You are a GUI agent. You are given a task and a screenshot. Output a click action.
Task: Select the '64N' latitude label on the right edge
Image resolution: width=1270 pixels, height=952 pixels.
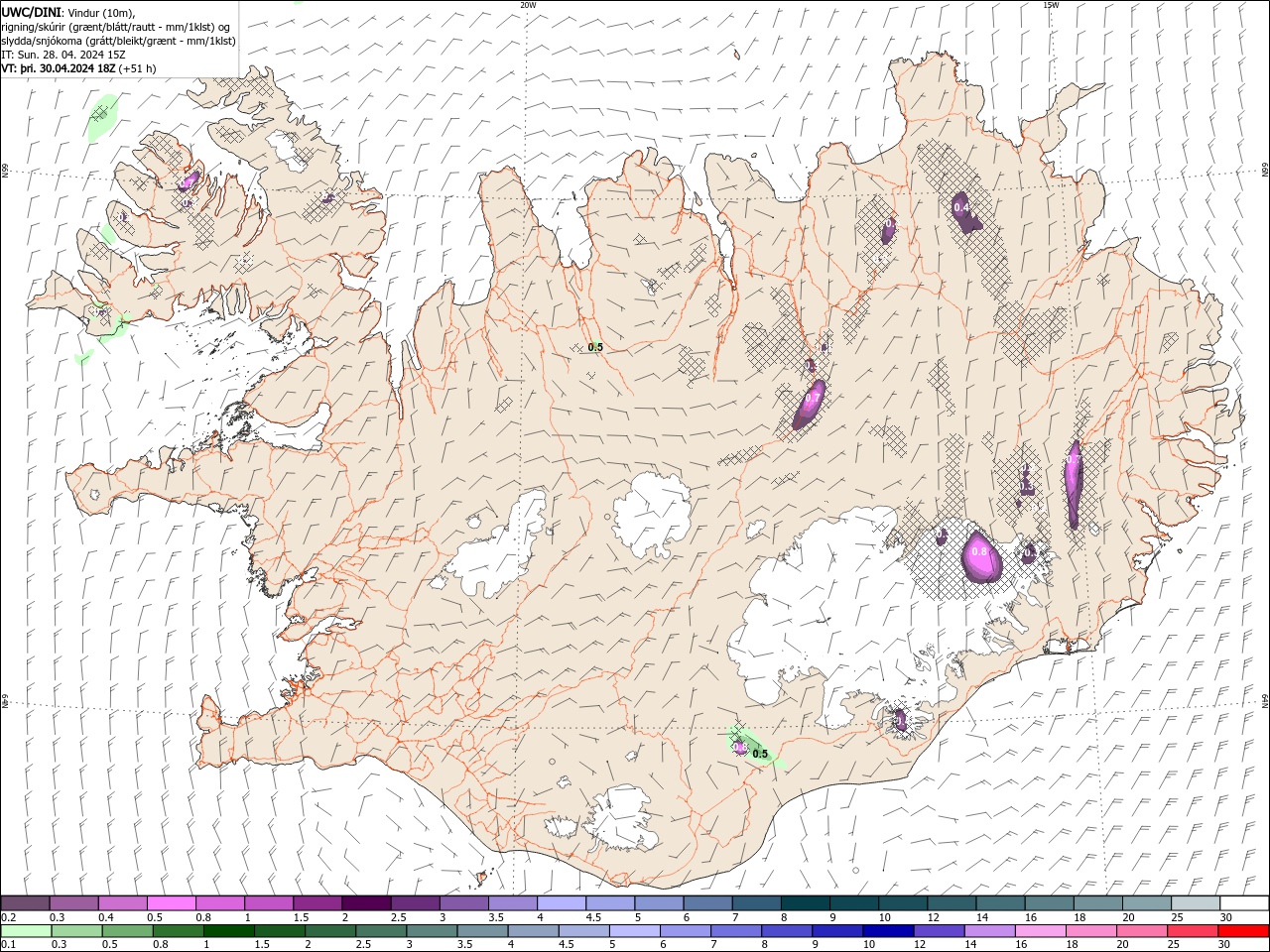tap(1265, 699)
